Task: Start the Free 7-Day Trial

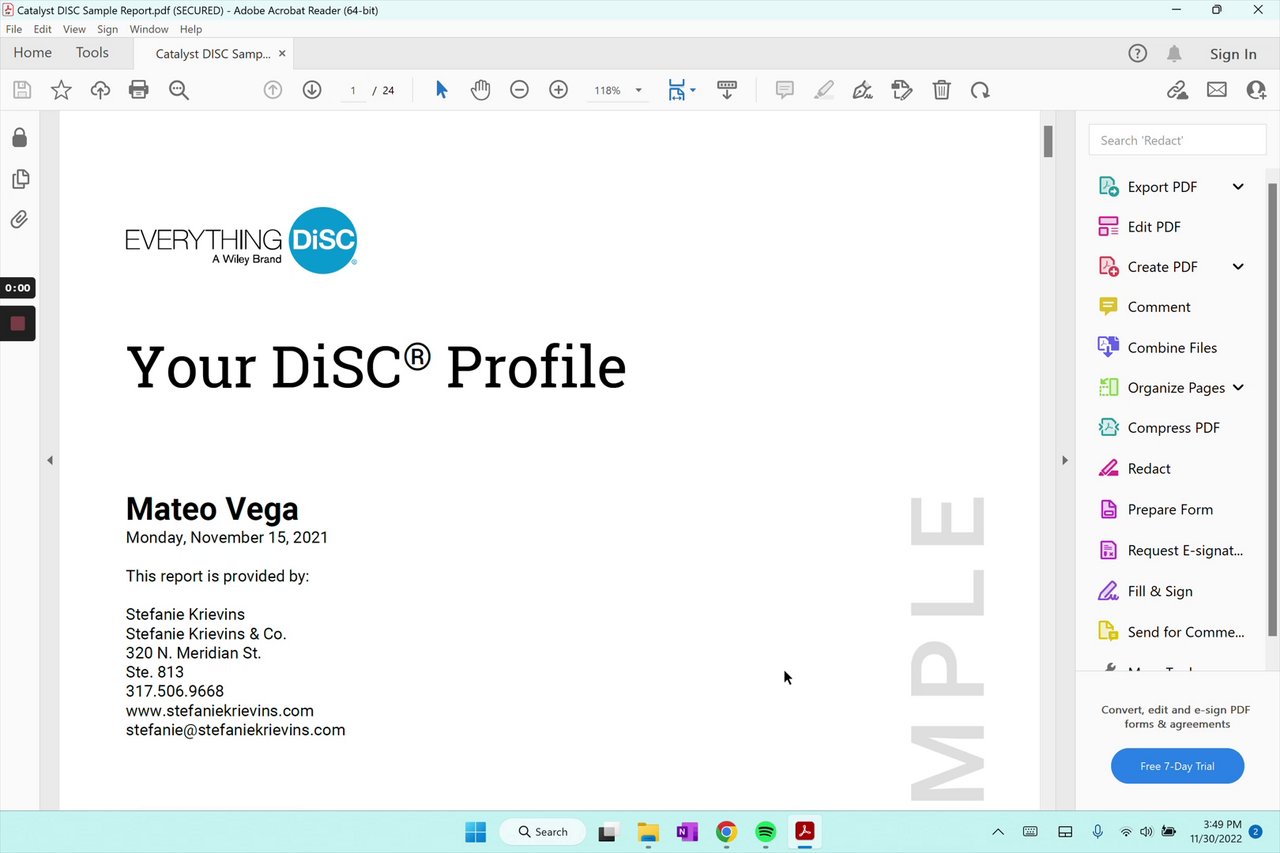Action: 1177,766
